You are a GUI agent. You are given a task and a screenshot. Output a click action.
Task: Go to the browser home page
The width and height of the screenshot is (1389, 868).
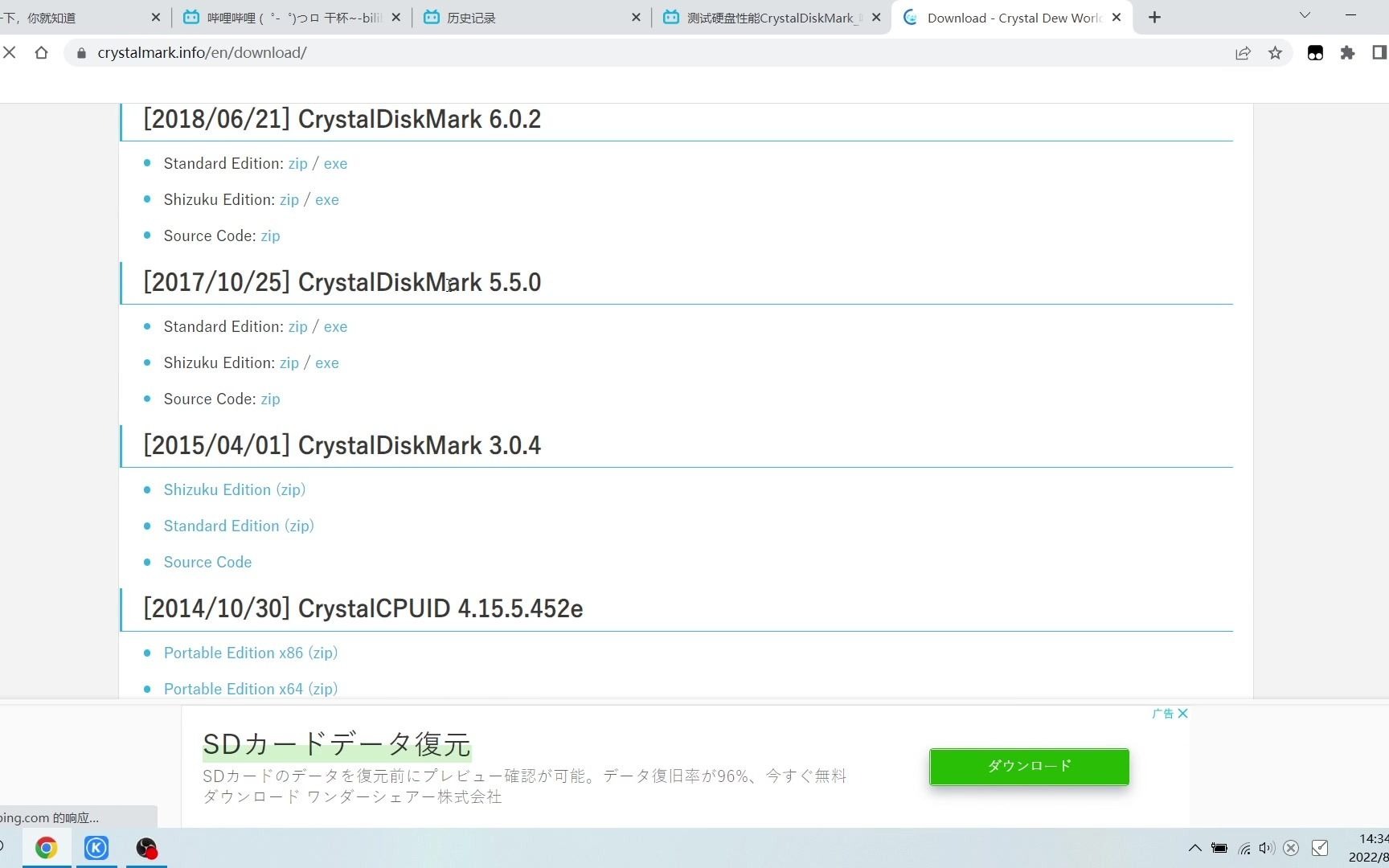tap(41, 53)
